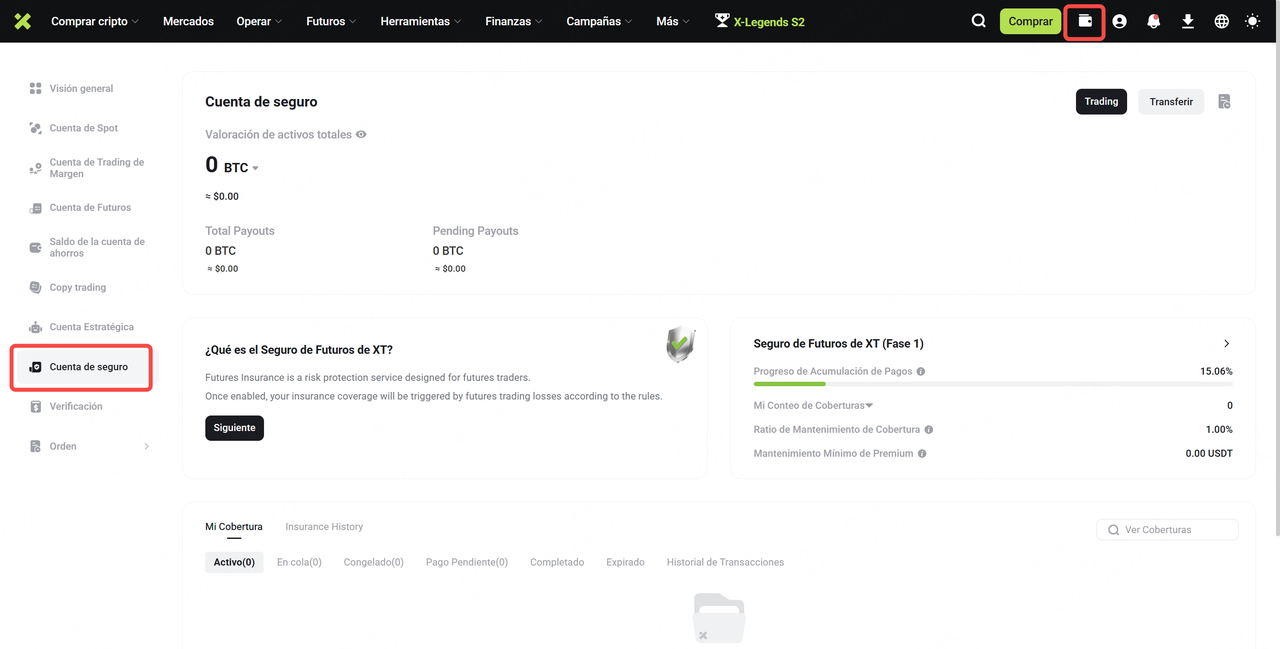
Task: Expand the Operar menu
Action: point(260,21)
